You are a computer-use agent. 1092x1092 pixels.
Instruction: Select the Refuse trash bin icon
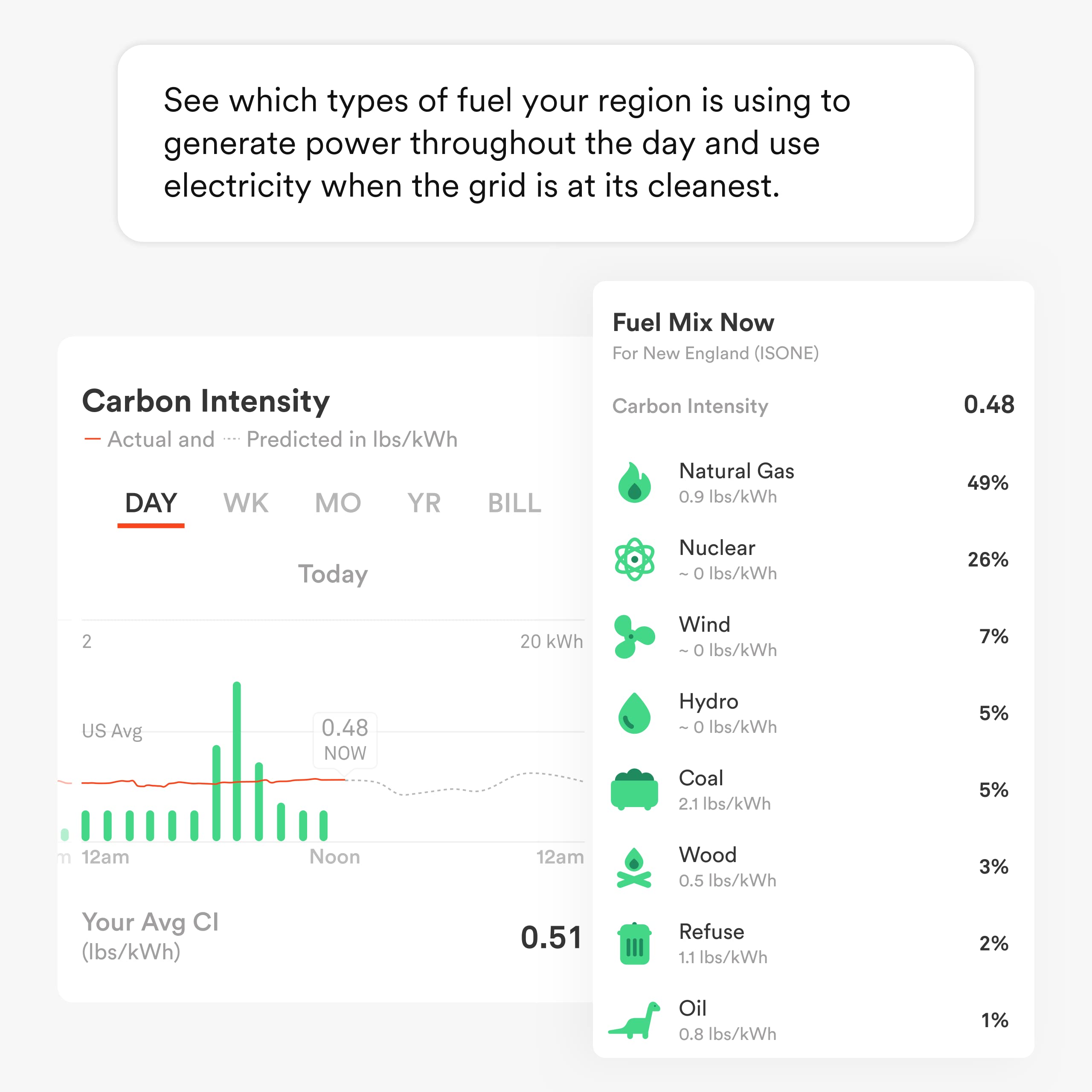634,944
